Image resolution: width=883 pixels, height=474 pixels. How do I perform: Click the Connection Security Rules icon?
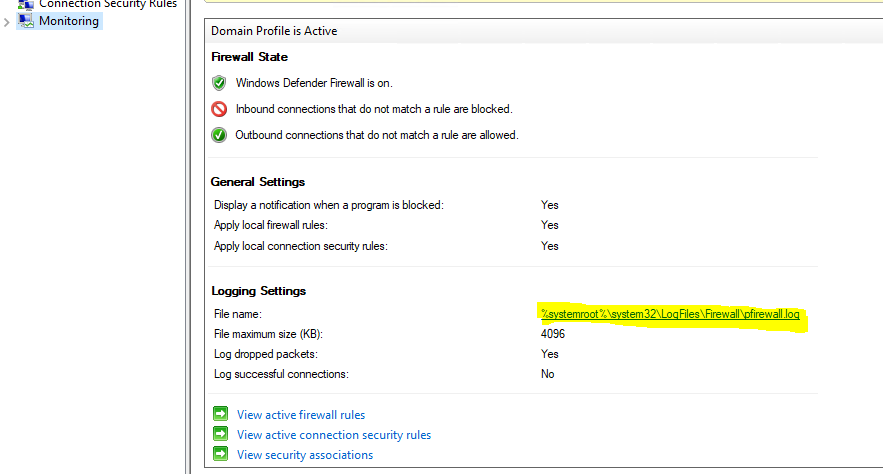(x=26, y=5)
